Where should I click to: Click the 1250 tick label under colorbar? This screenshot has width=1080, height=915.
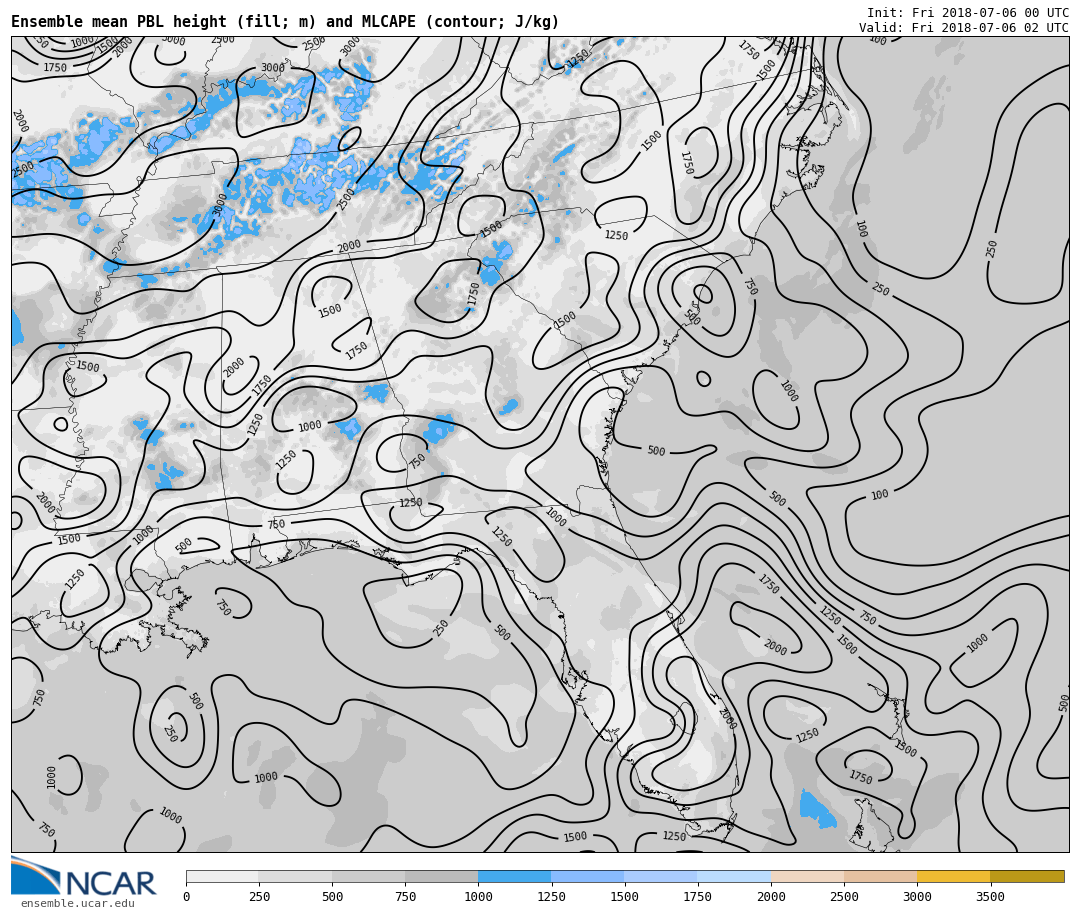(551, 897)
